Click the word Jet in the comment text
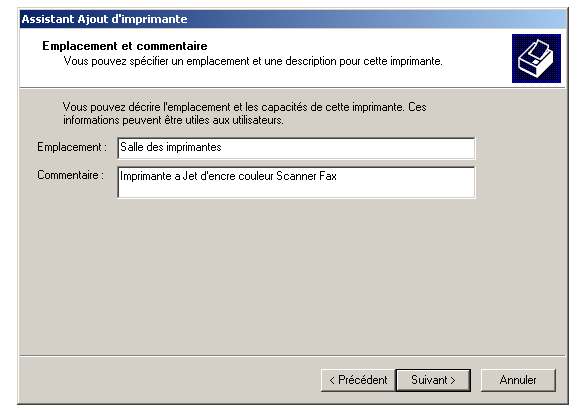 190,176
